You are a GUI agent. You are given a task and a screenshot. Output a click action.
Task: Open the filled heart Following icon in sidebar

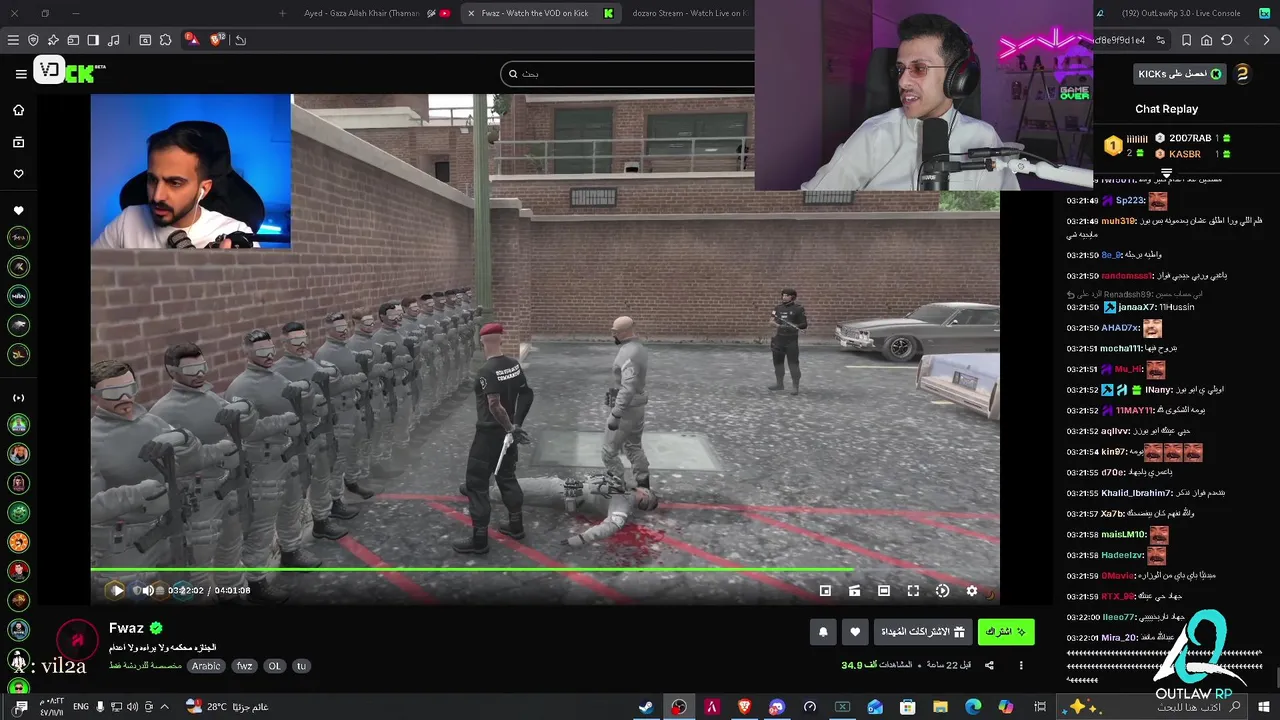(18, 211)
